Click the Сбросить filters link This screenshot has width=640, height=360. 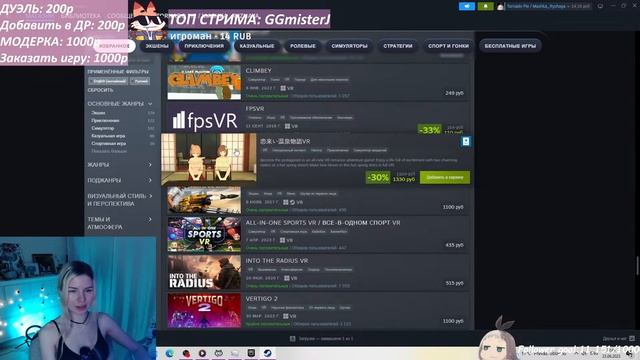pos(100,90)
